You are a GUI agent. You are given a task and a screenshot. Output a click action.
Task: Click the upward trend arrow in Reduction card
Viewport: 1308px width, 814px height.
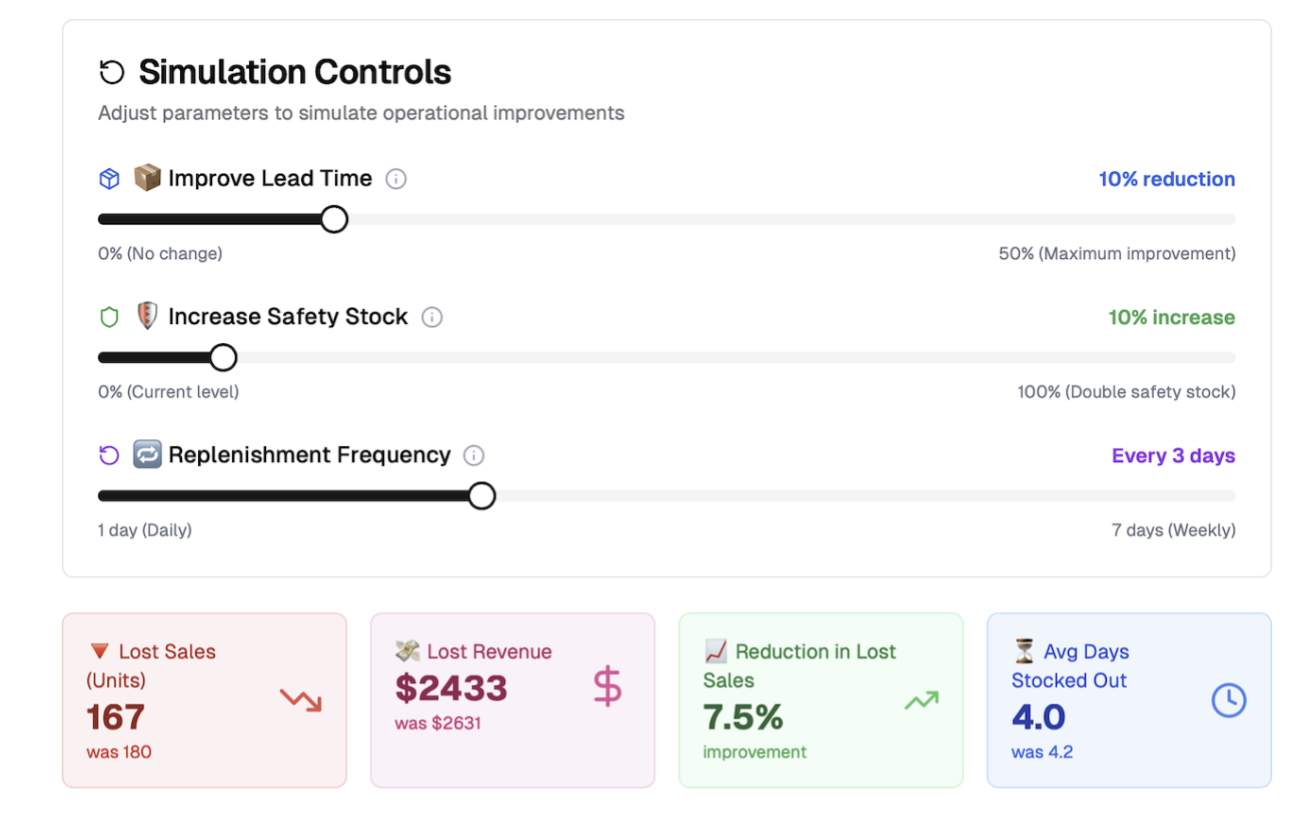click(x=921, y=700)
